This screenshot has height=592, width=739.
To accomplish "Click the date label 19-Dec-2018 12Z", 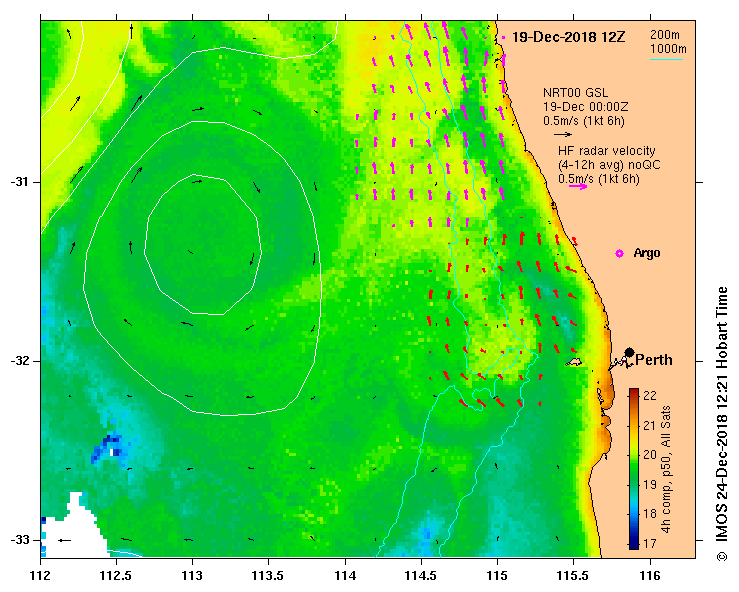I will pos(568,37).
